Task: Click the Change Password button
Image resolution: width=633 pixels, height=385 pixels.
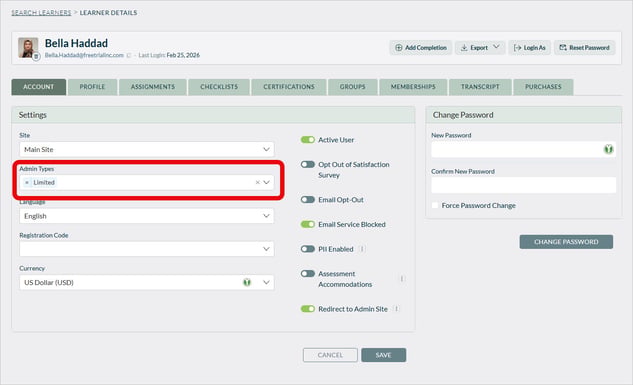Action: pos(566,242)
